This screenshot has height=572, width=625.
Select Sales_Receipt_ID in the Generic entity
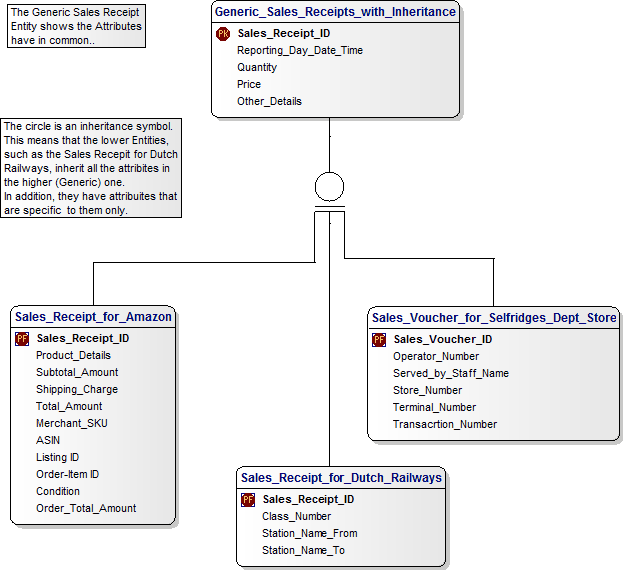click(x=284, y=33)
